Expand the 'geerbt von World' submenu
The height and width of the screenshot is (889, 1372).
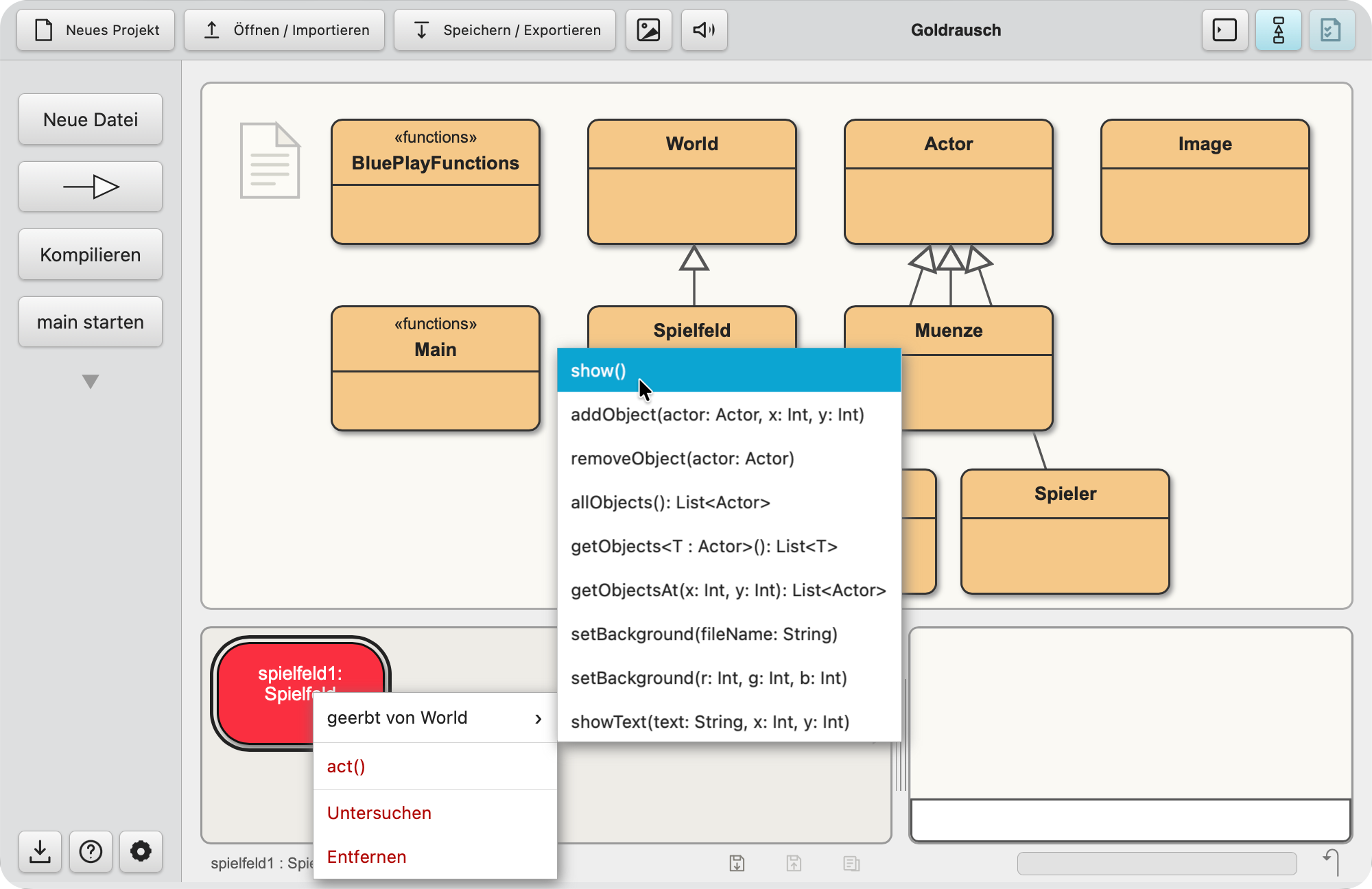coord(435,718)
